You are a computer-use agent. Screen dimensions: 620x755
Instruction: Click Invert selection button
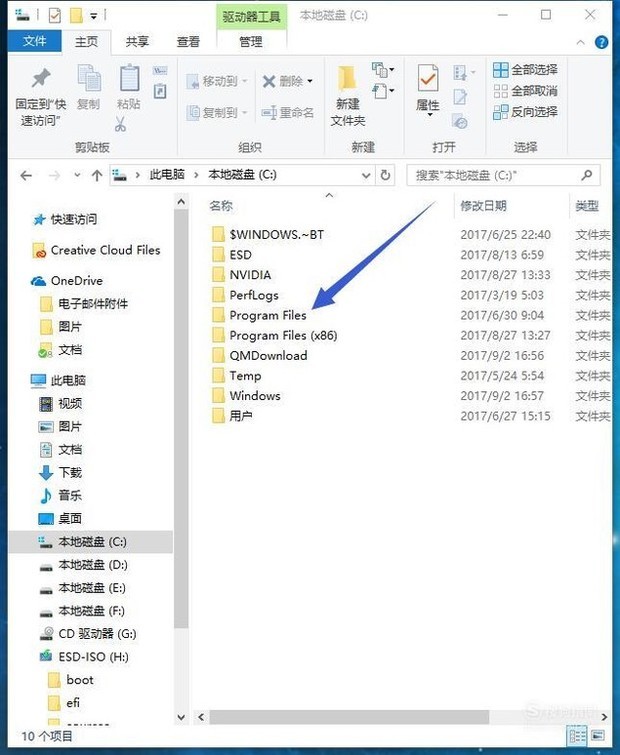click(525, 112)
